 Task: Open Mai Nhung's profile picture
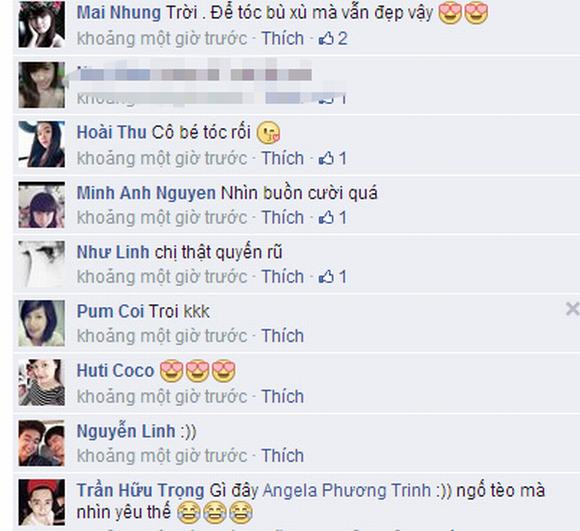[42, 24]
